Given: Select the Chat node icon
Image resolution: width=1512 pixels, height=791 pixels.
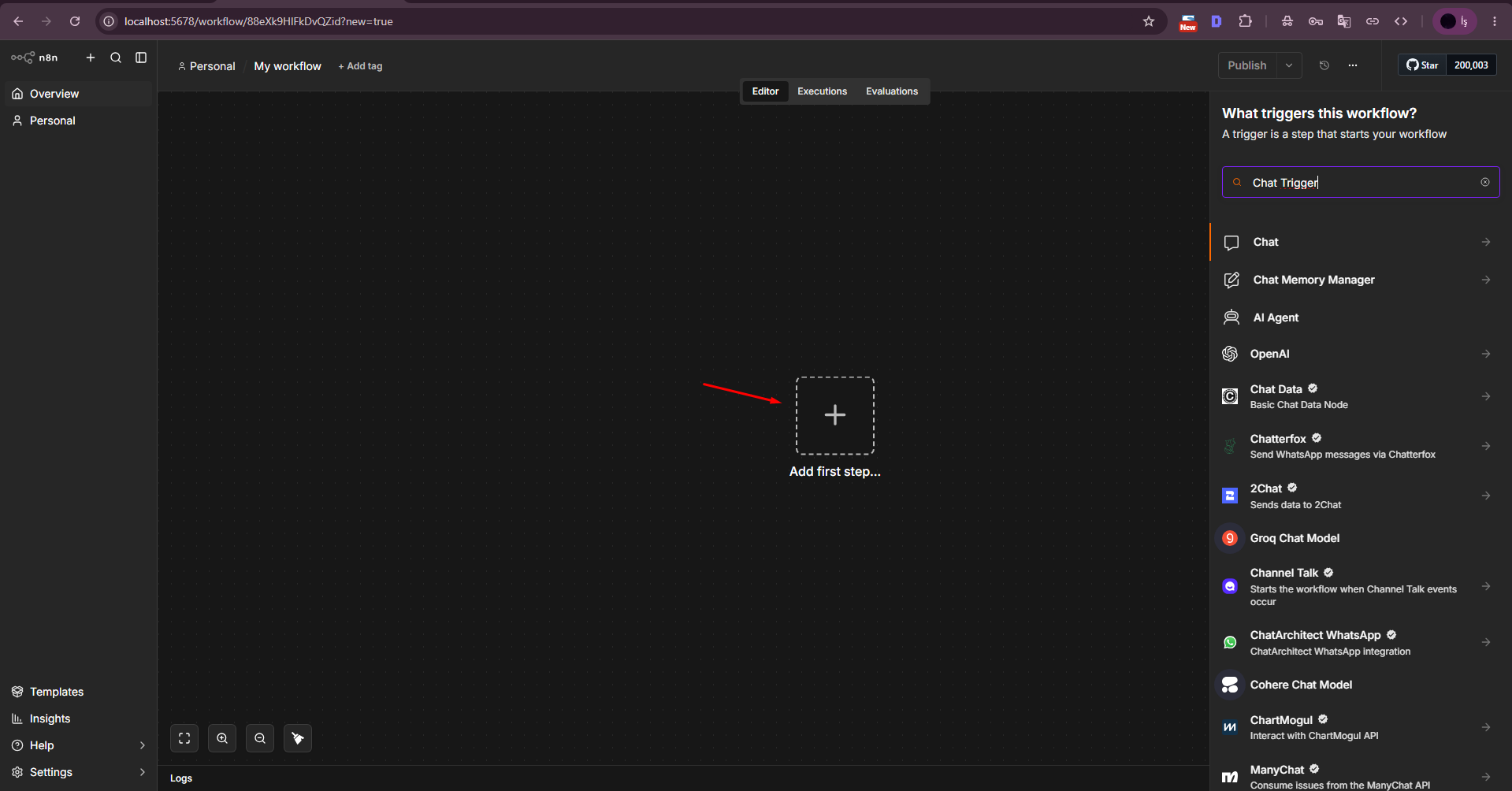Looking at the screenshot, I should 1232,243.
